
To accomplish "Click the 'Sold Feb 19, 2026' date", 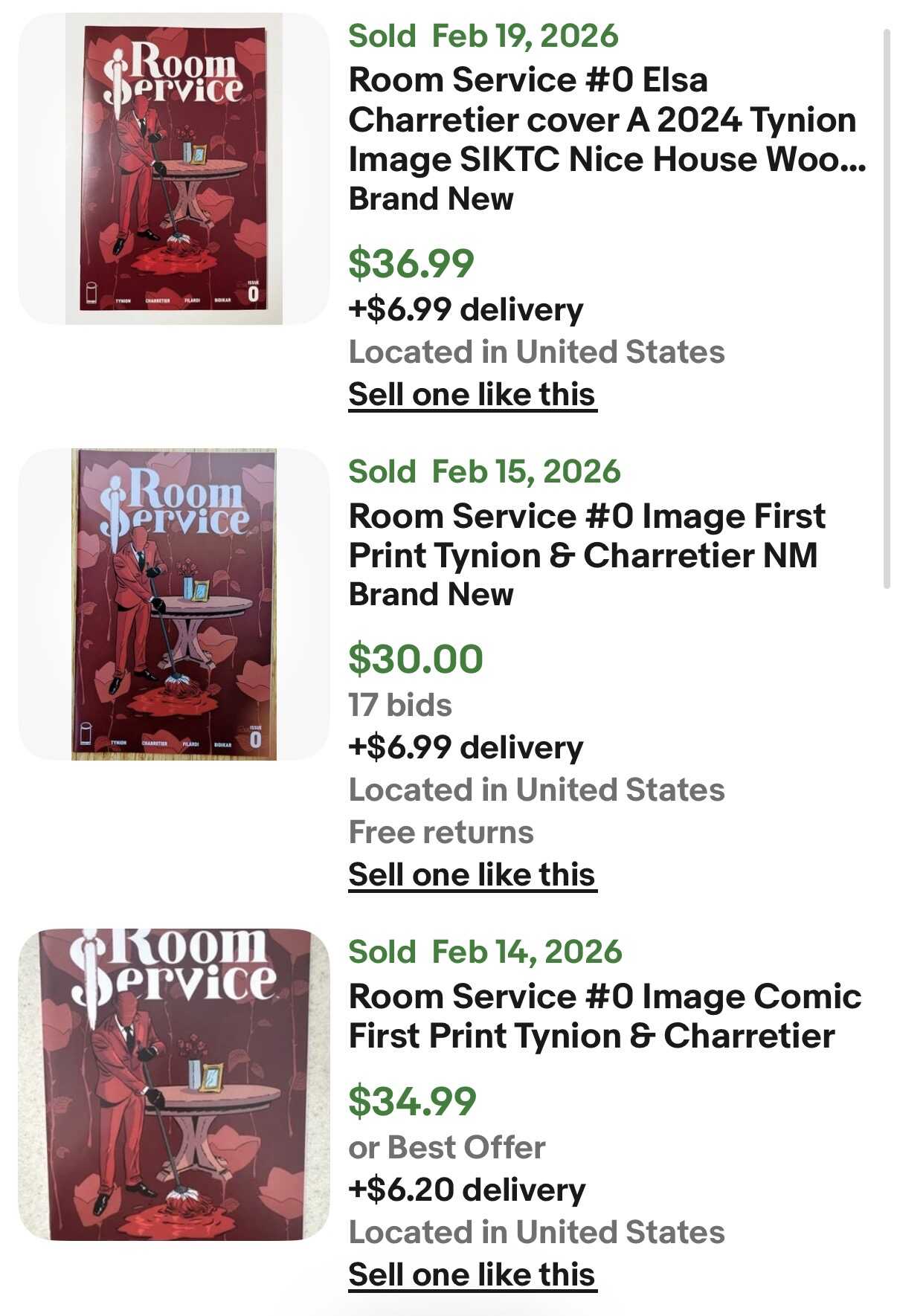I will click(x=483, y=36).
